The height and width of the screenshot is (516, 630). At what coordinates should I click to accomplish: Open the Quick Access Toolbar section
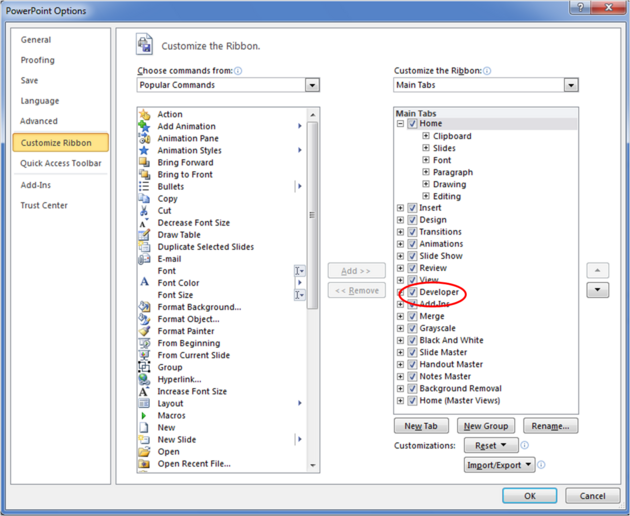point(61,163)
